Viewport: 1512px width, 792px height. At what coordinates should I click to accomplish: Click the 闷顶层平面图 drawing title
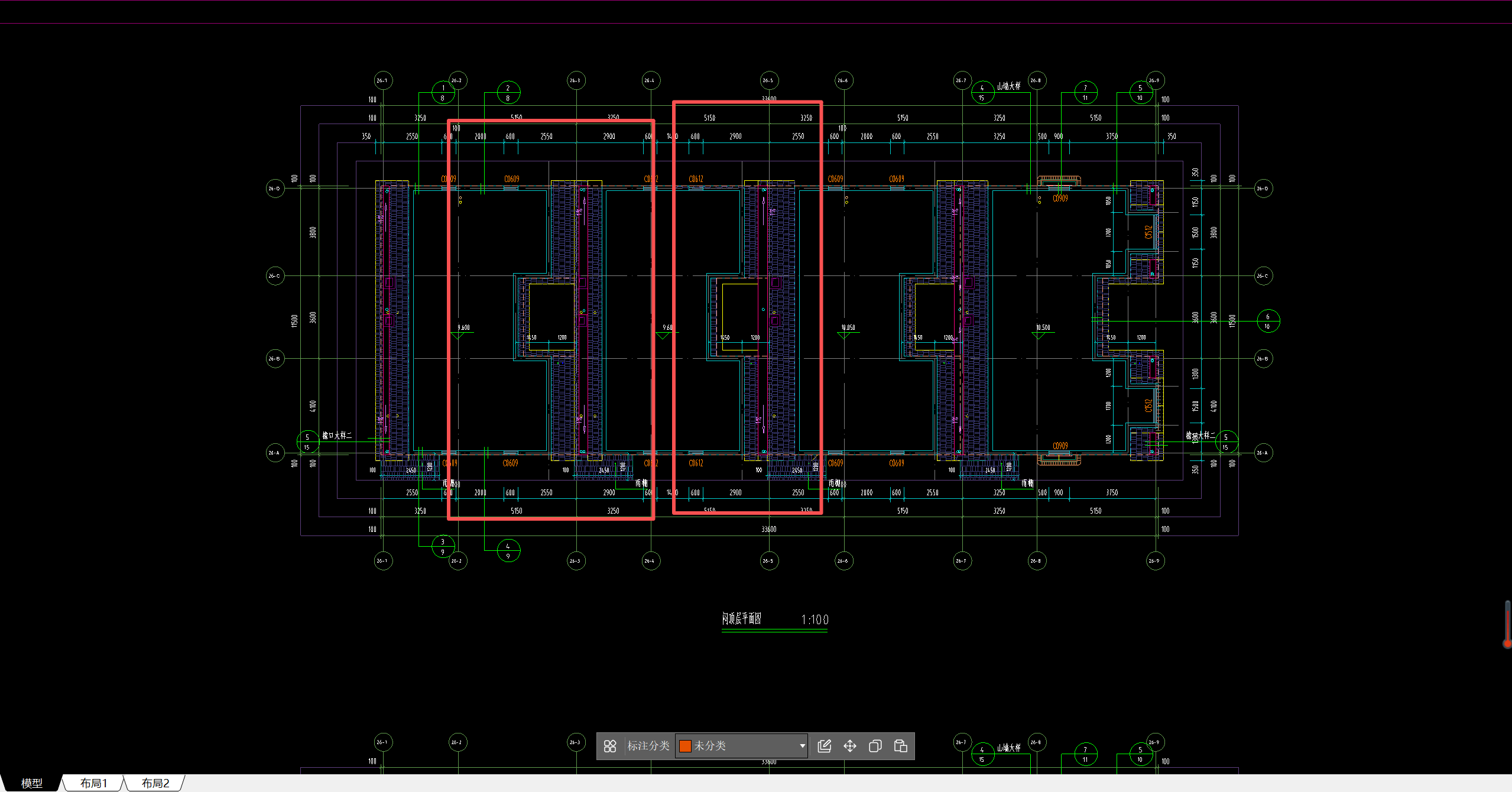(741, 619)
